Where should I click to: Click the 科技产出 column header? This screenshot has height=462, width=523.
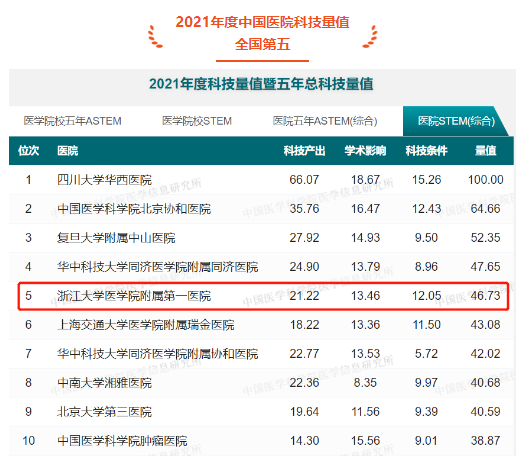point(304,150)
